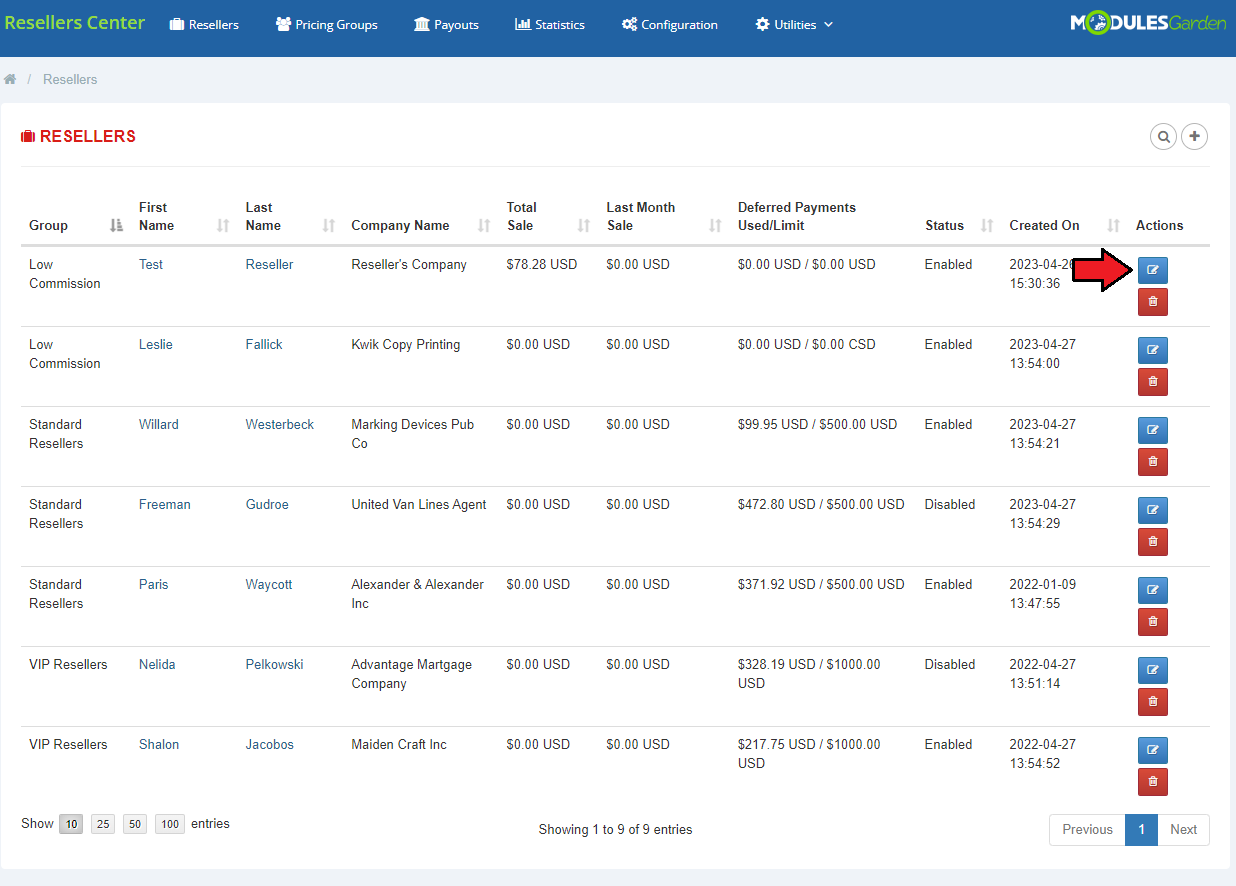Image resolution: width=1236 pixels, height=886 pixels.
Task: Open first name link Shalon
Action: [159, 744]
